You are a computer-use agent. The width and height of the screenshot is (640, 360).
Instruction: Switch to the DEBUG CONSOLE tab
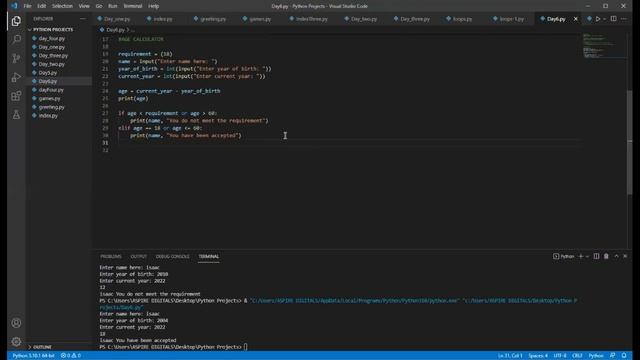(172, 256)
